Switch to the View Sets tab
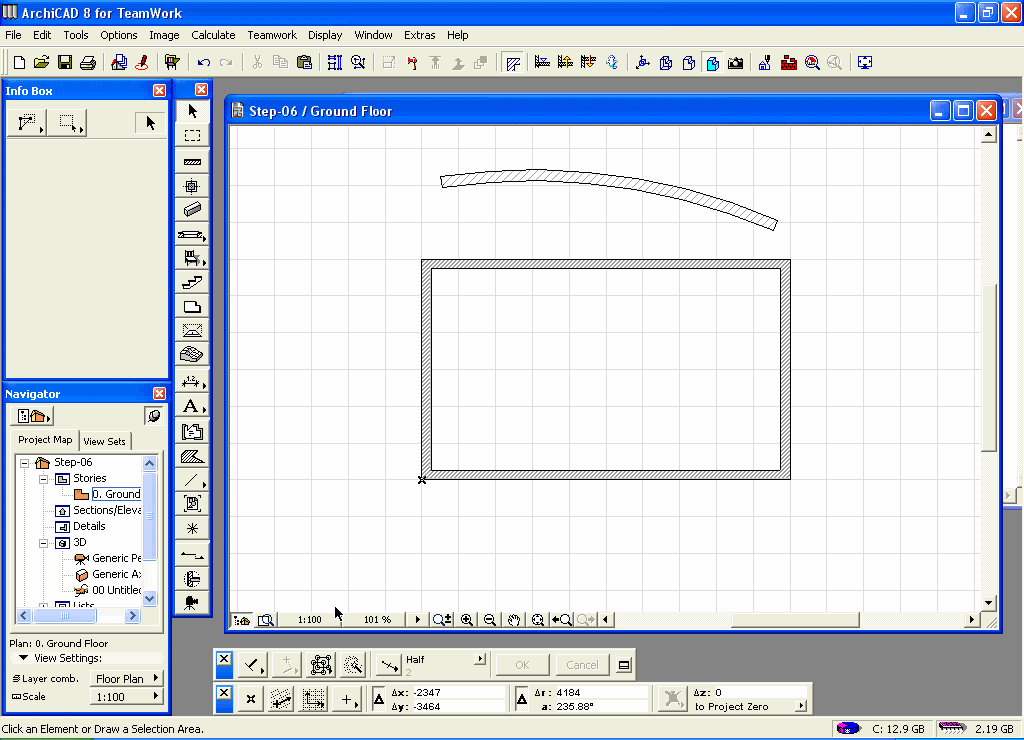 point(105,441)
